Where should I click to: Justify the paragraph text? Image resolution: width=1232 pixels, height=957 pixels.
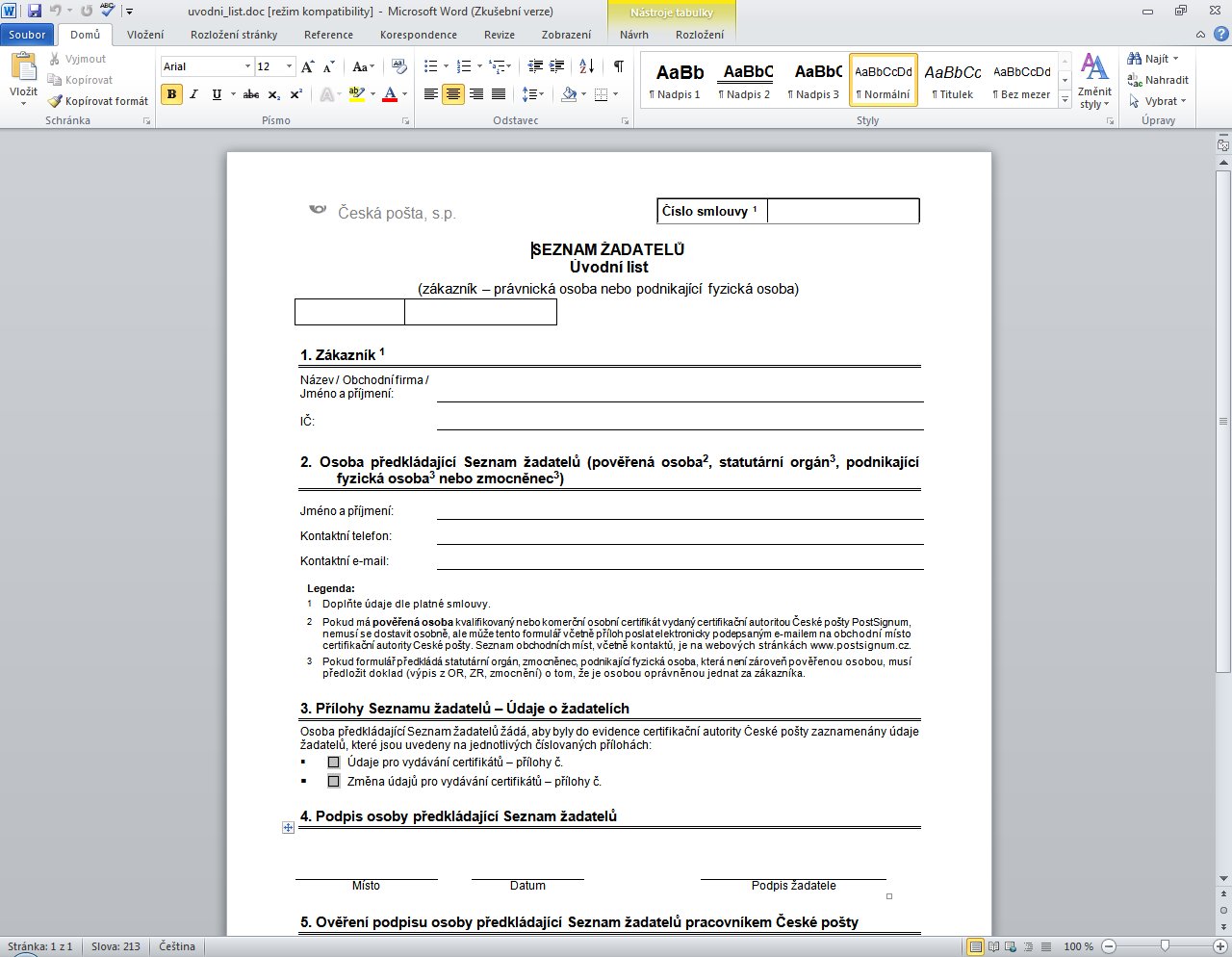pos(499,94)
